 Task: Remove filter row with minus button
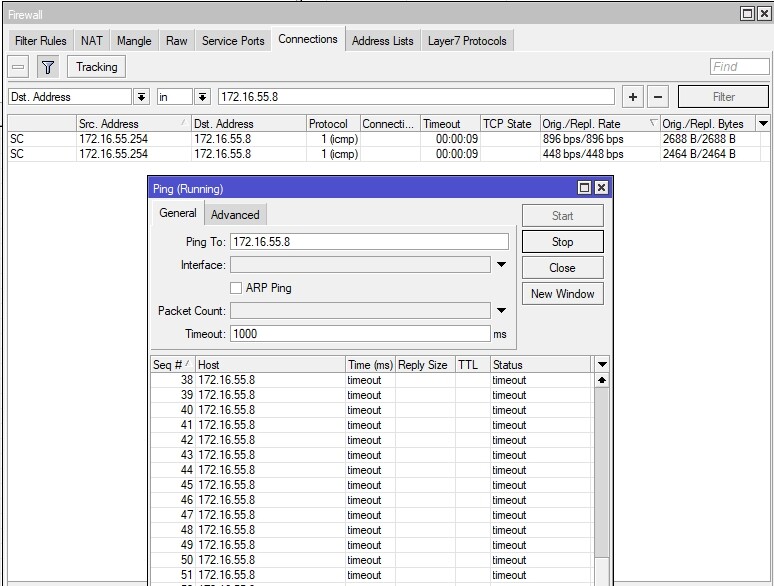click(x=657, y=97)
